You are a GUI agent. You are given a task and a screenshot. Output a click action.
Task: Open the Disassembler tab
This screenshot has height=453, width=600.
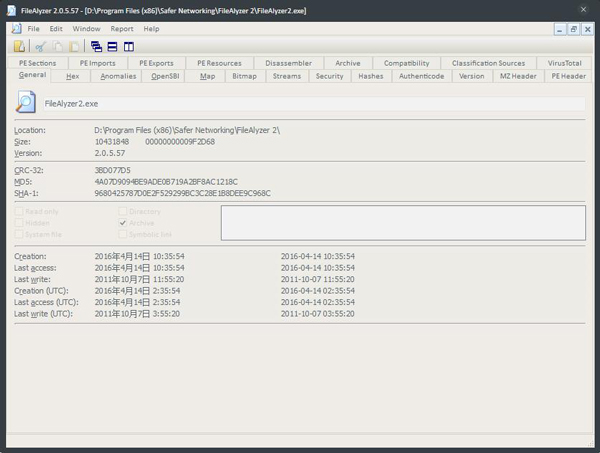click(x=289, y=63)
